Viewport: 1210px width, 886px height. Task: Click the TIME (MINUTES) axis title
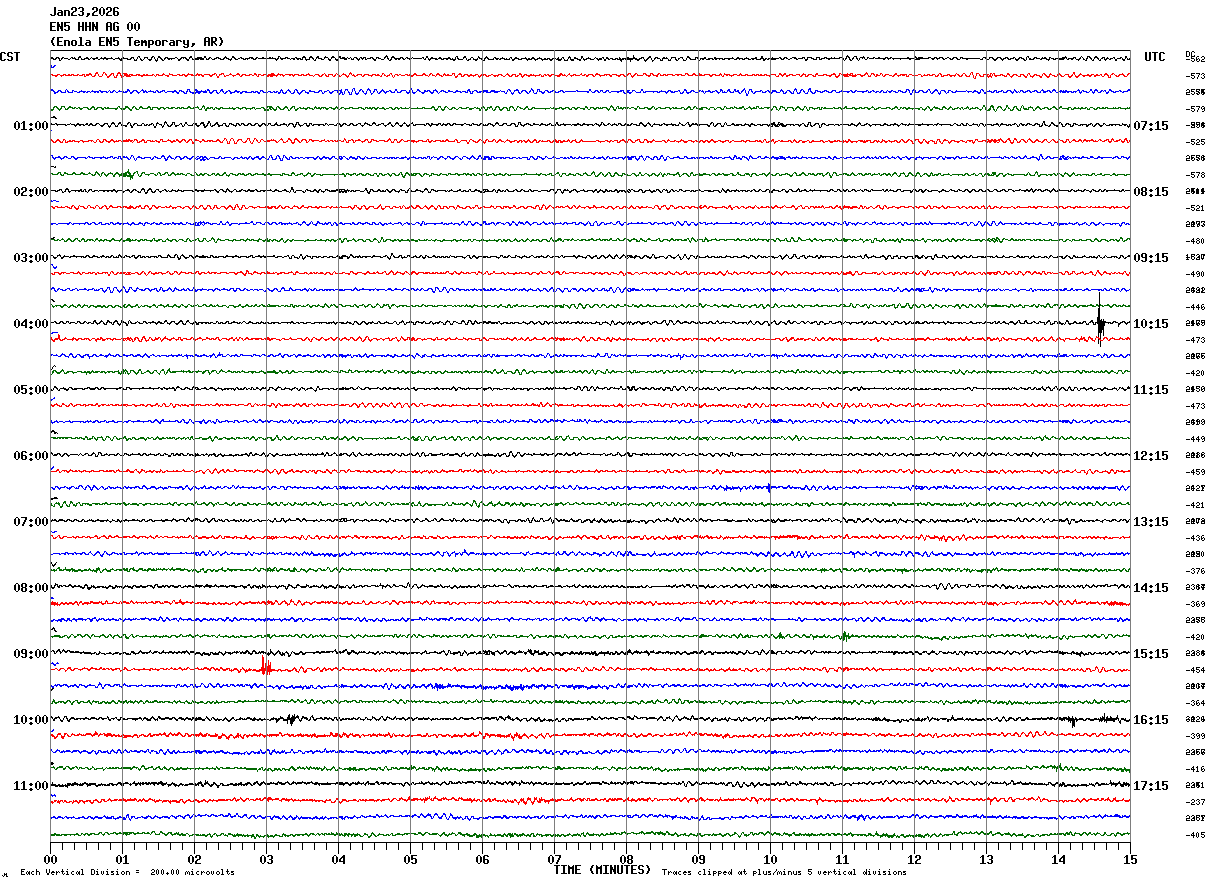602,870
